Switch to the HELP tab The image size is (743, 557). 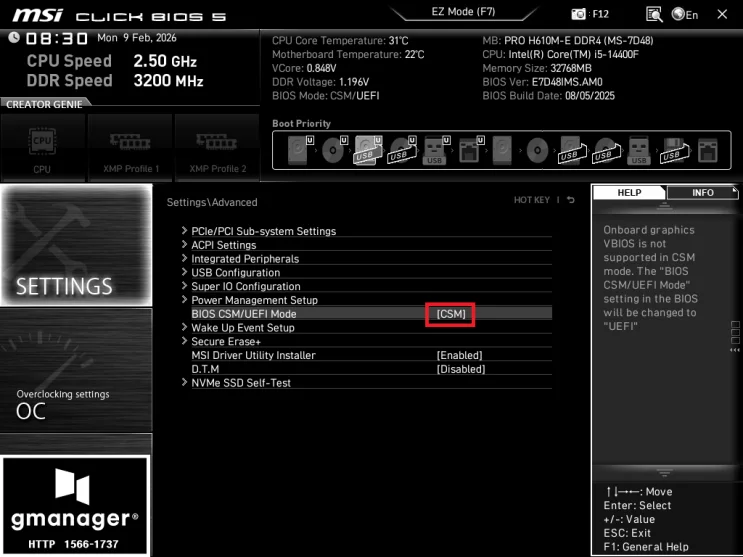pos(629,192)
